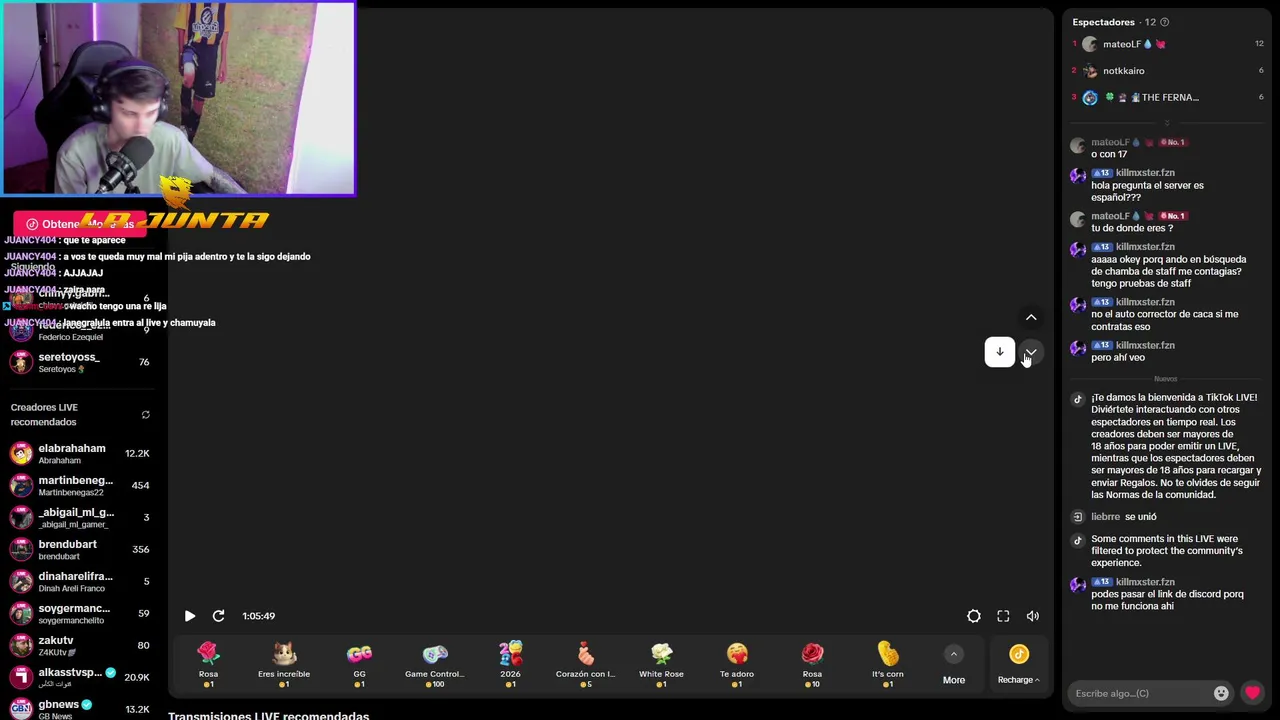This screenshot has height=720, width=1280.
Task: Open the player settings gear
Action: pyautogui.click(x=974, y=616)
